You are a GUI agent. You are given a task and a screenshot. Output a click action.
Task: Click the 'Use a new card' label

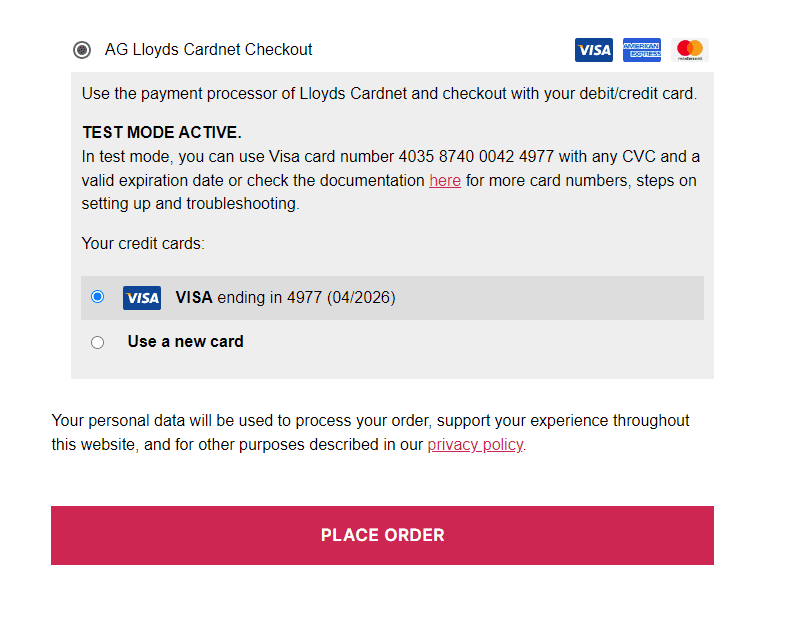[185, 342]
